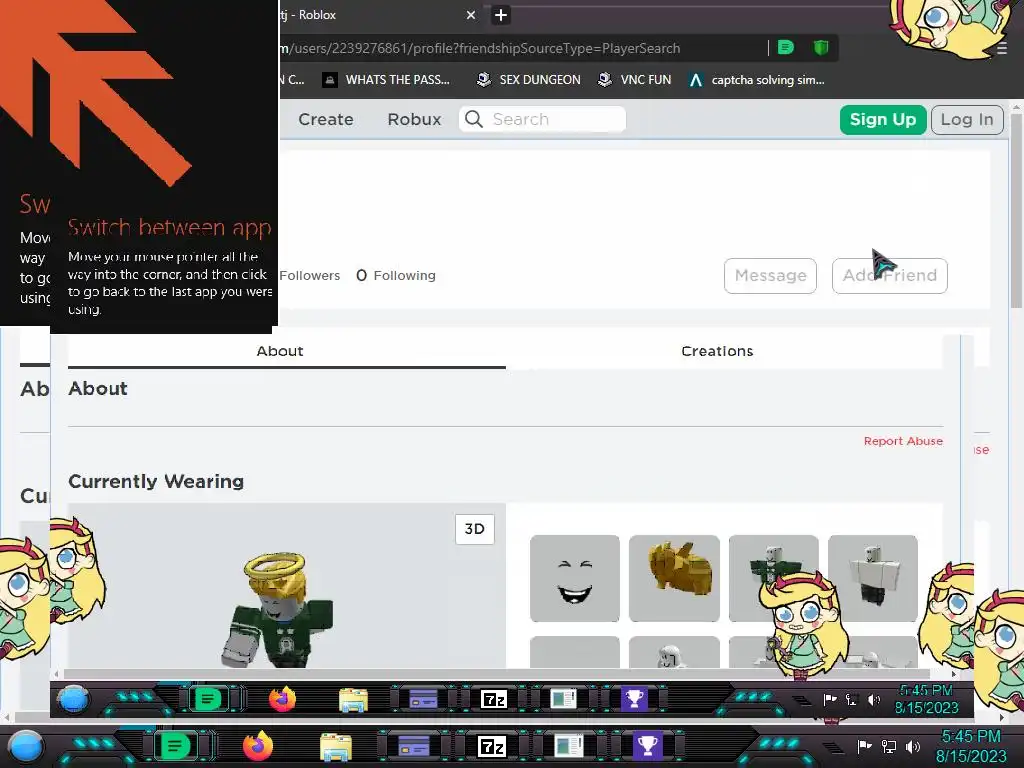Open the Create menu item on Roblox
This screenshot has width=1024, height=768.
326,120
